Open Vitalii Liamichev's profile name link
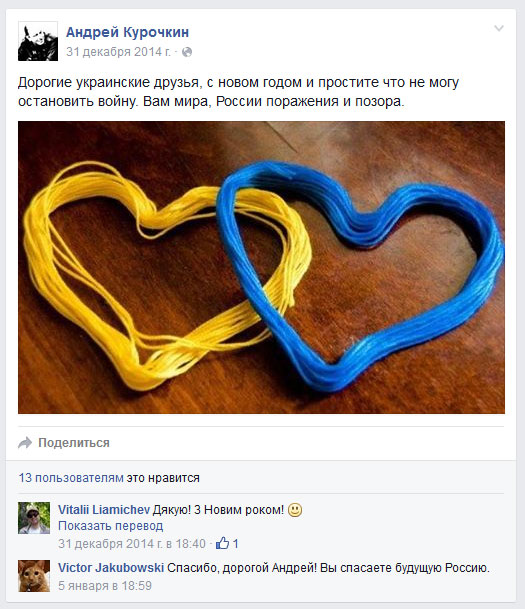 point(104,510)
